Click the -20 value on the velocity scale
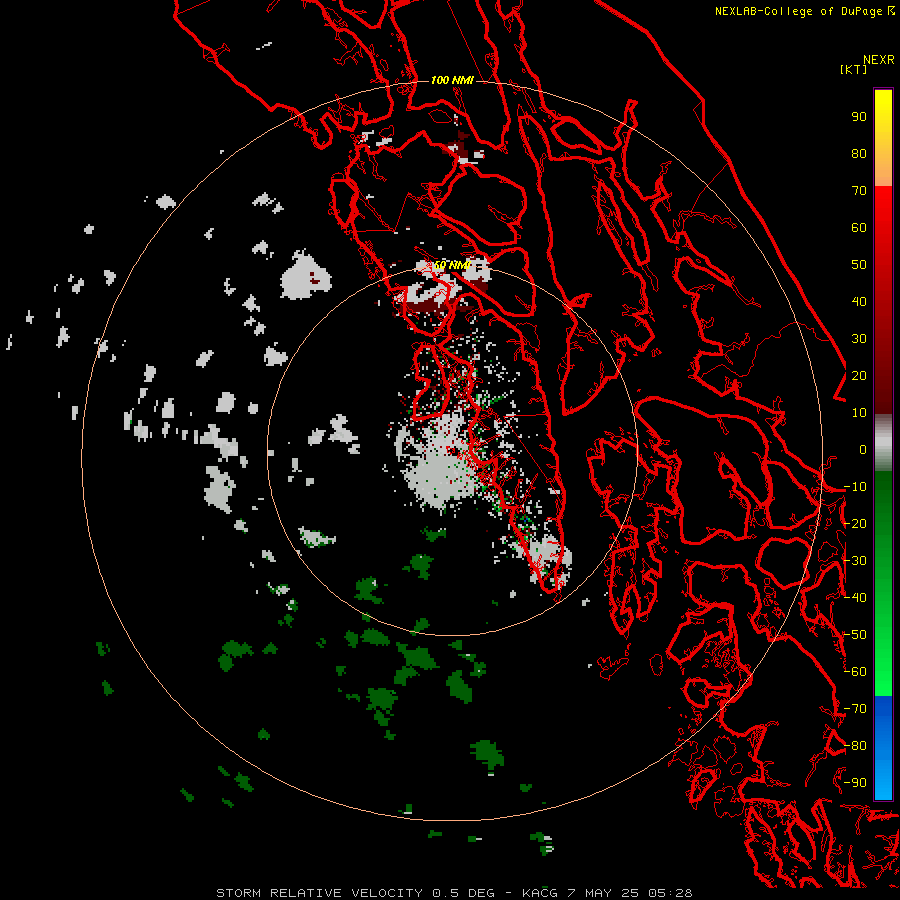This screenshot has height=900, width=900. point(855,523)
